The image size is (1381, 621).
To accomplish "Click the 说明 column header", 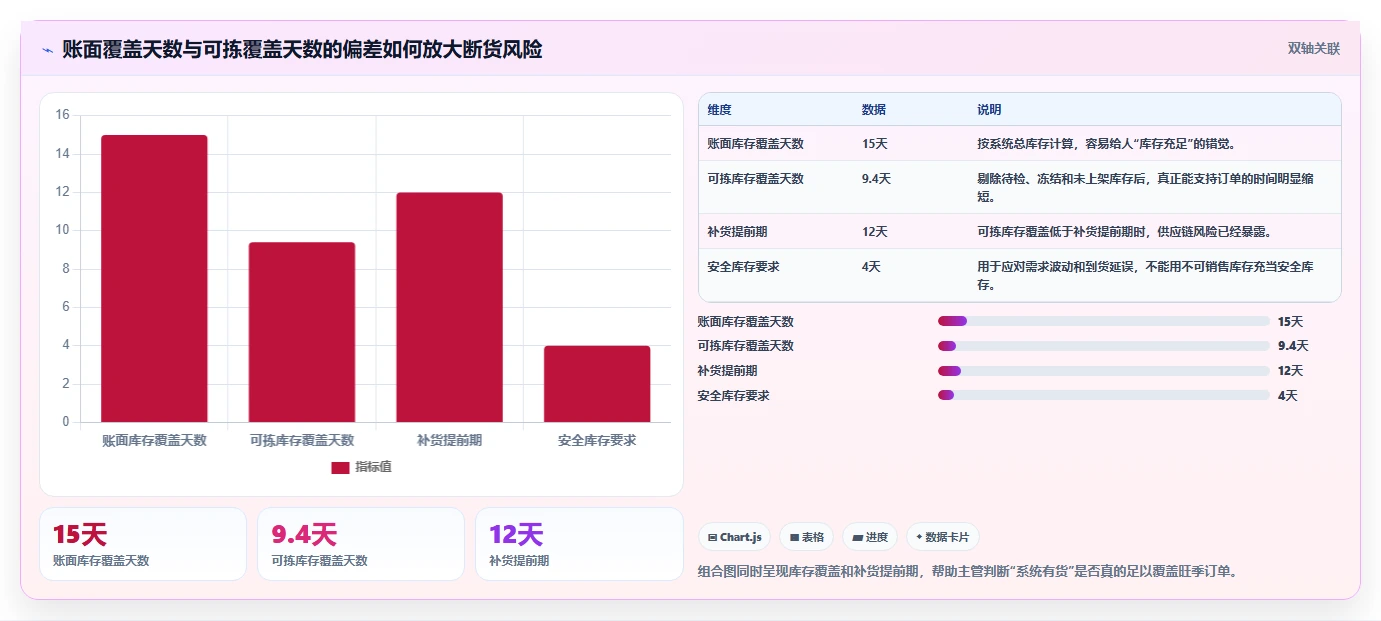I will coord(989,110).
